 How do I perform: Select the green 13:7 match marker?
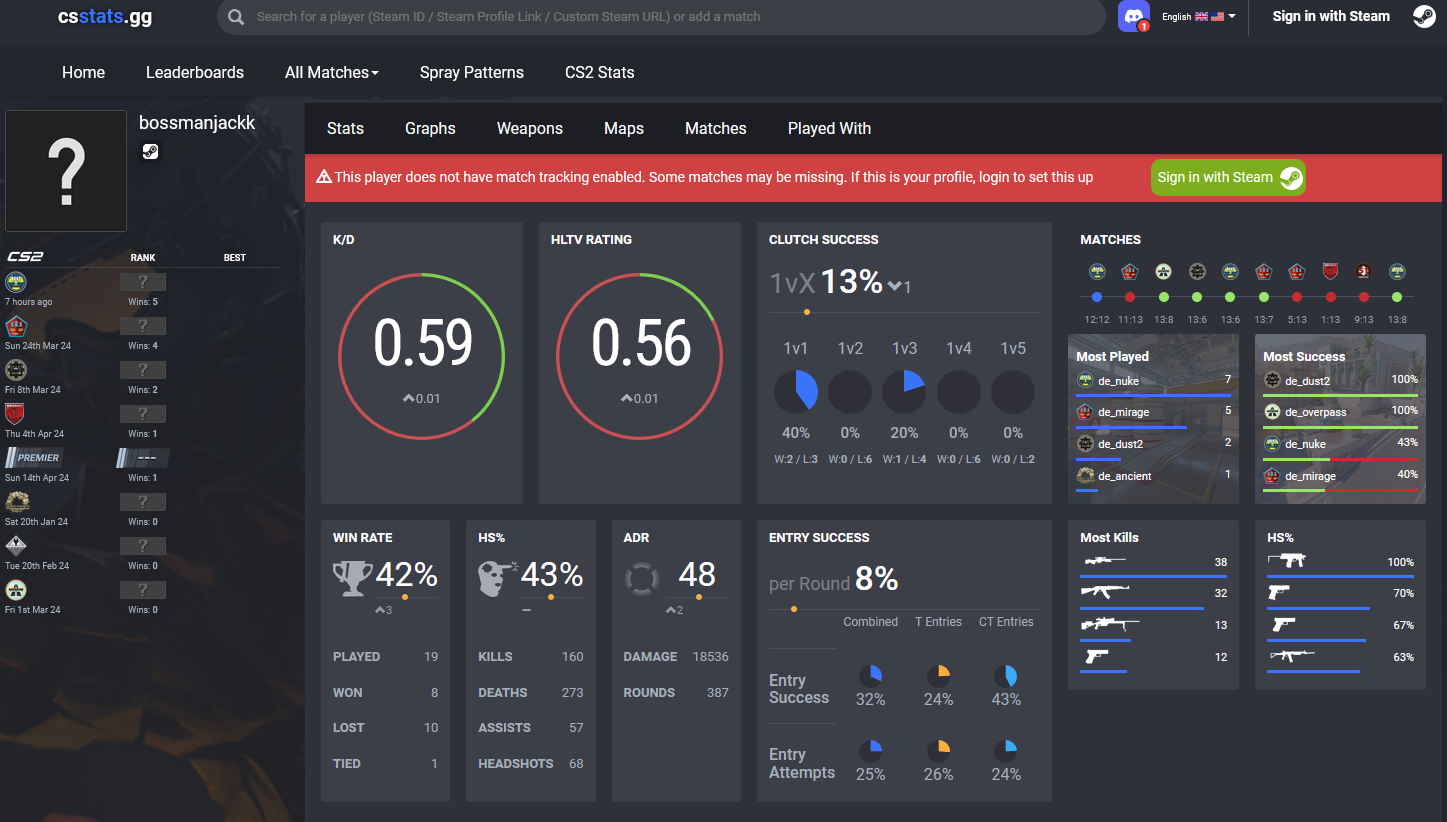point(1263,297)
